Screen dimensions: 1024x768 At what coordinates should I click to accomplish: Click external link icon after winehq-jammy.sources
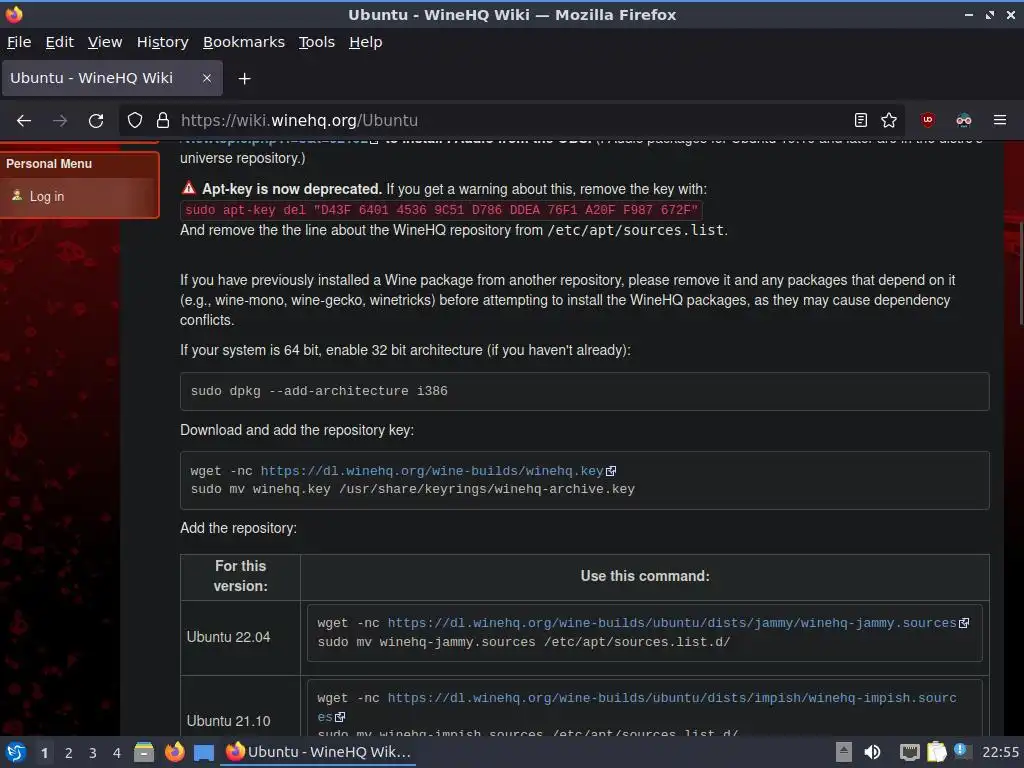tap(964, 623)
